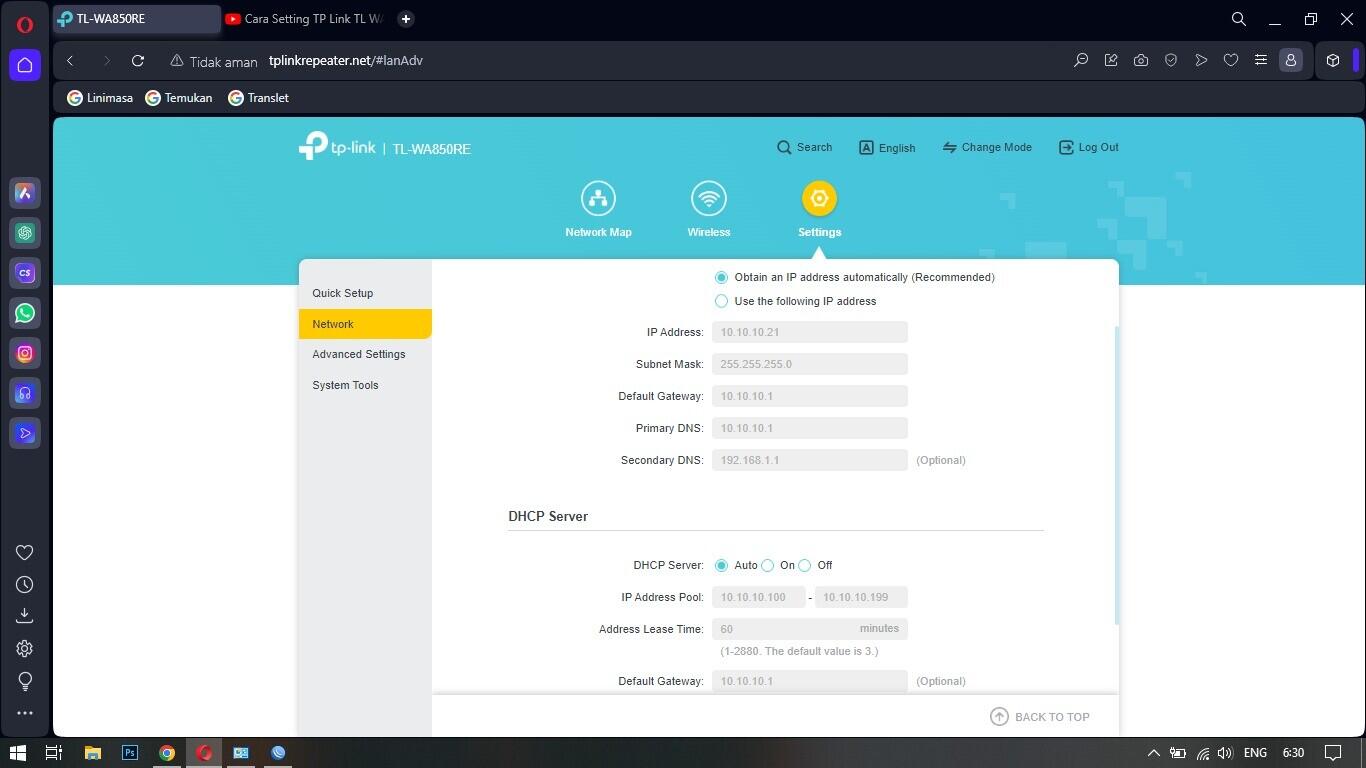The width and height of the screenshot is (1366, 768).
Task: Go back in browser
Action: (70, 61)
